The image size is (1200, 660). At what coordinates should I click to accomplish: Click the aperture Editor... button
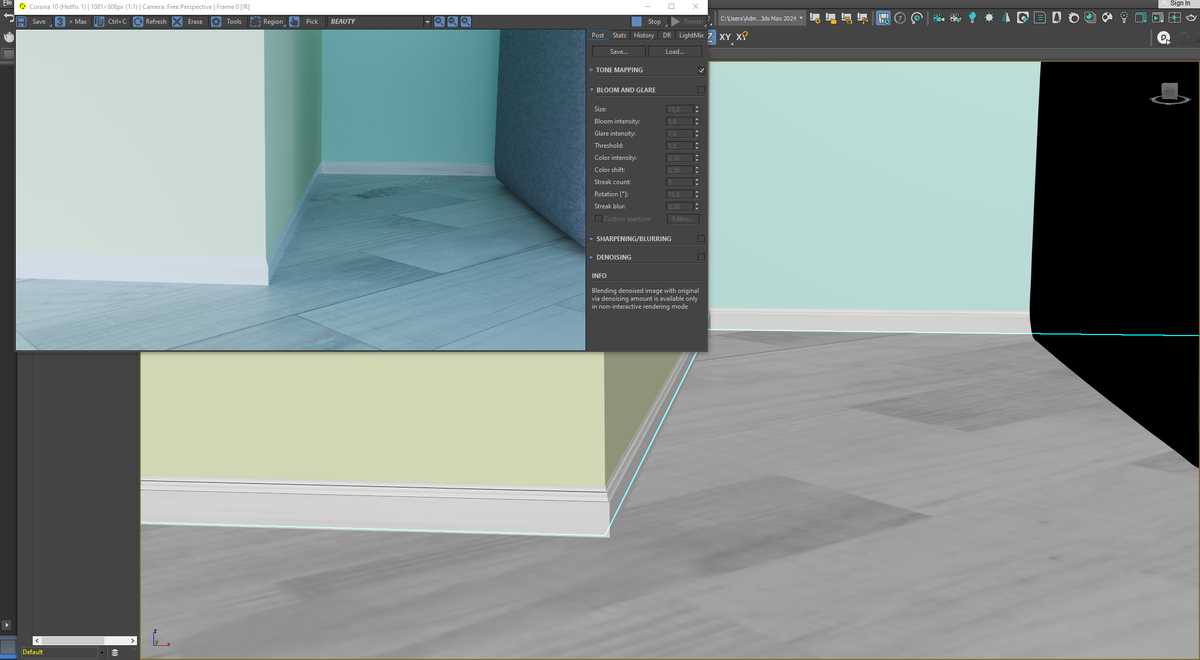pyautogui.click(x=683, y=218)
